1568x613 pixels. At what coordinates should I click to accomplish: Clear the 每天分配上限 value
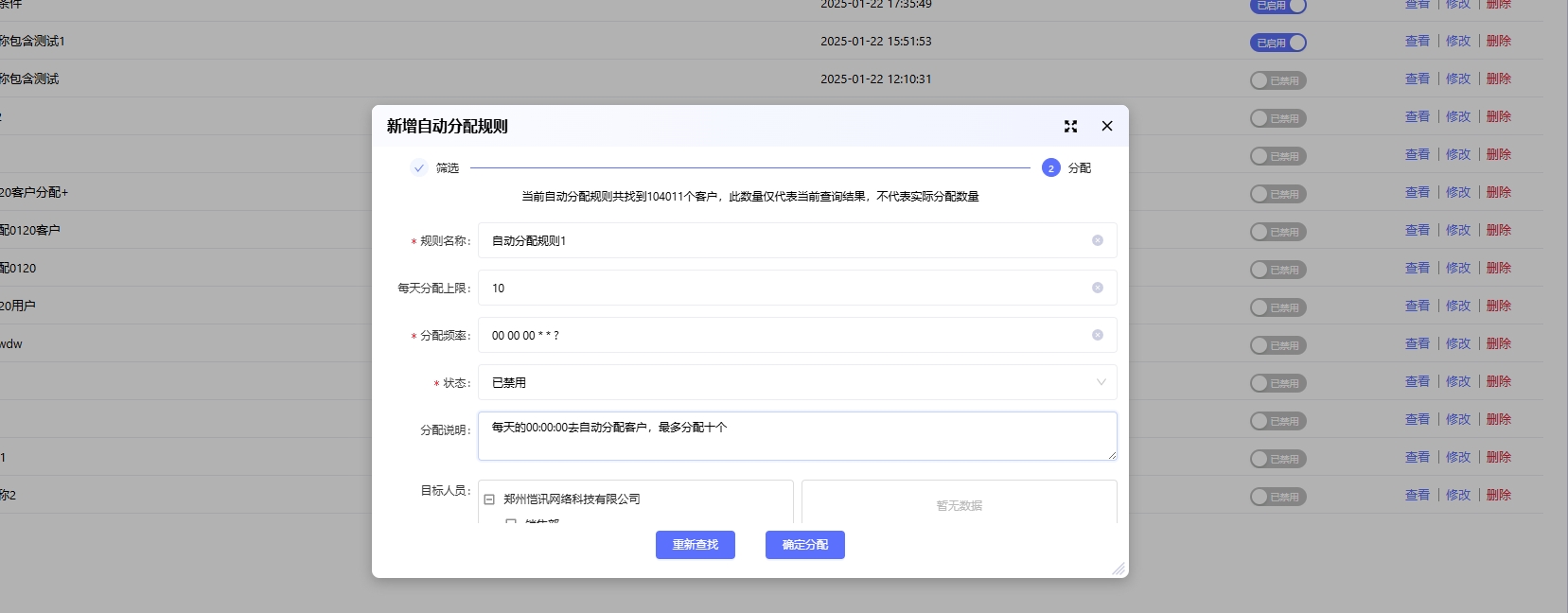click(1097, 288)
